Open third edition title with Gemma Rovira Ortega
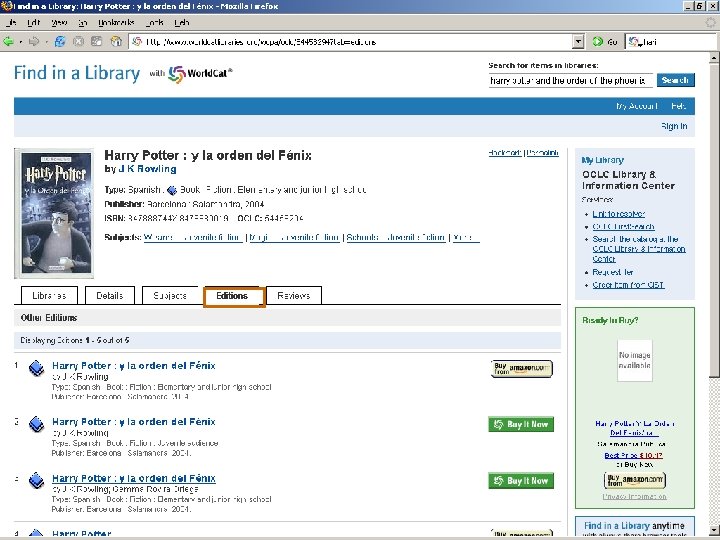Viewport: 720px width, 540px height. click(x=134, y=478)
